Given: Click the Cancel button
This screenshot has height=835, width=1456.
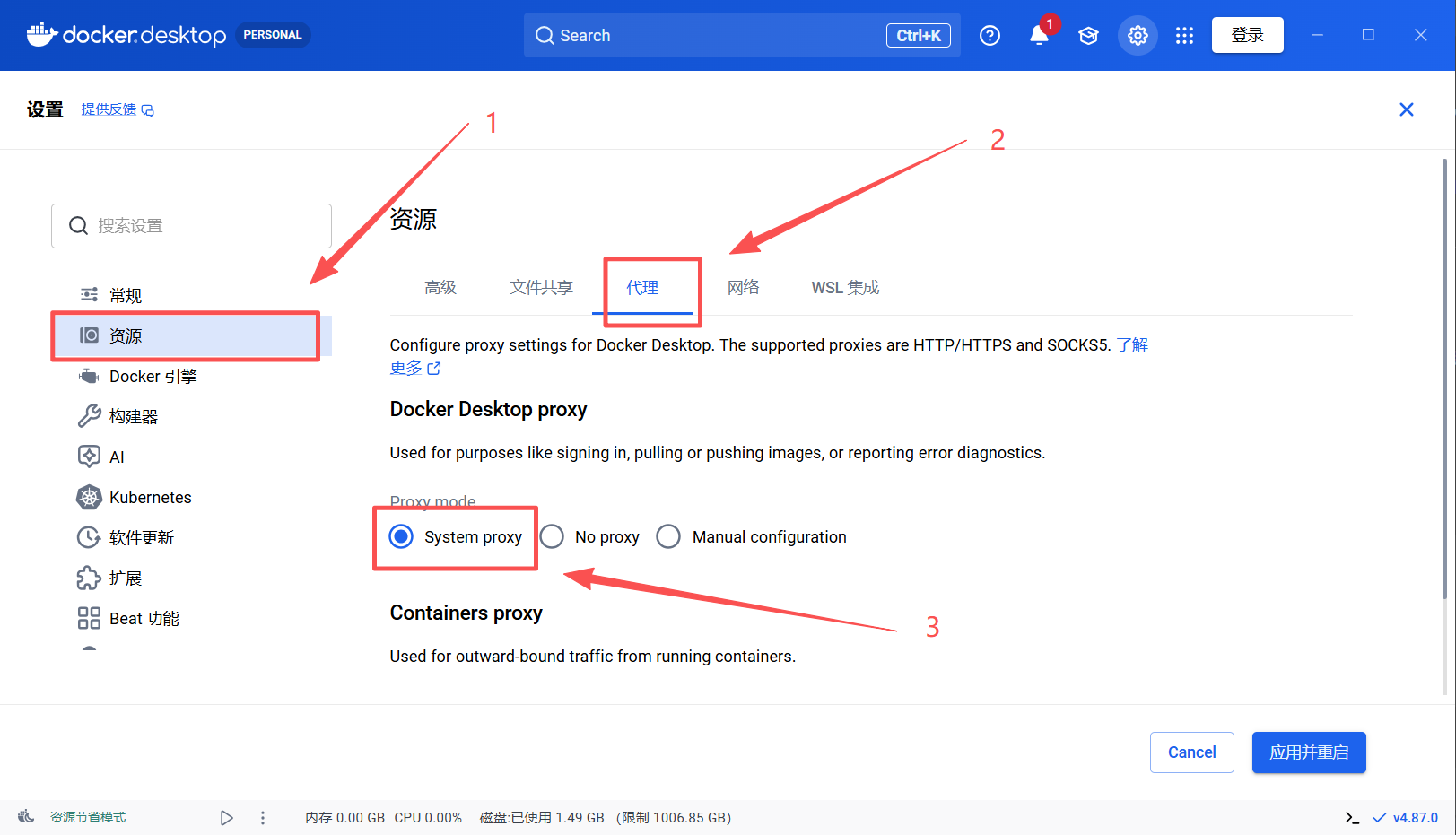Looking at the screenshot, I should coord(1191,752).
